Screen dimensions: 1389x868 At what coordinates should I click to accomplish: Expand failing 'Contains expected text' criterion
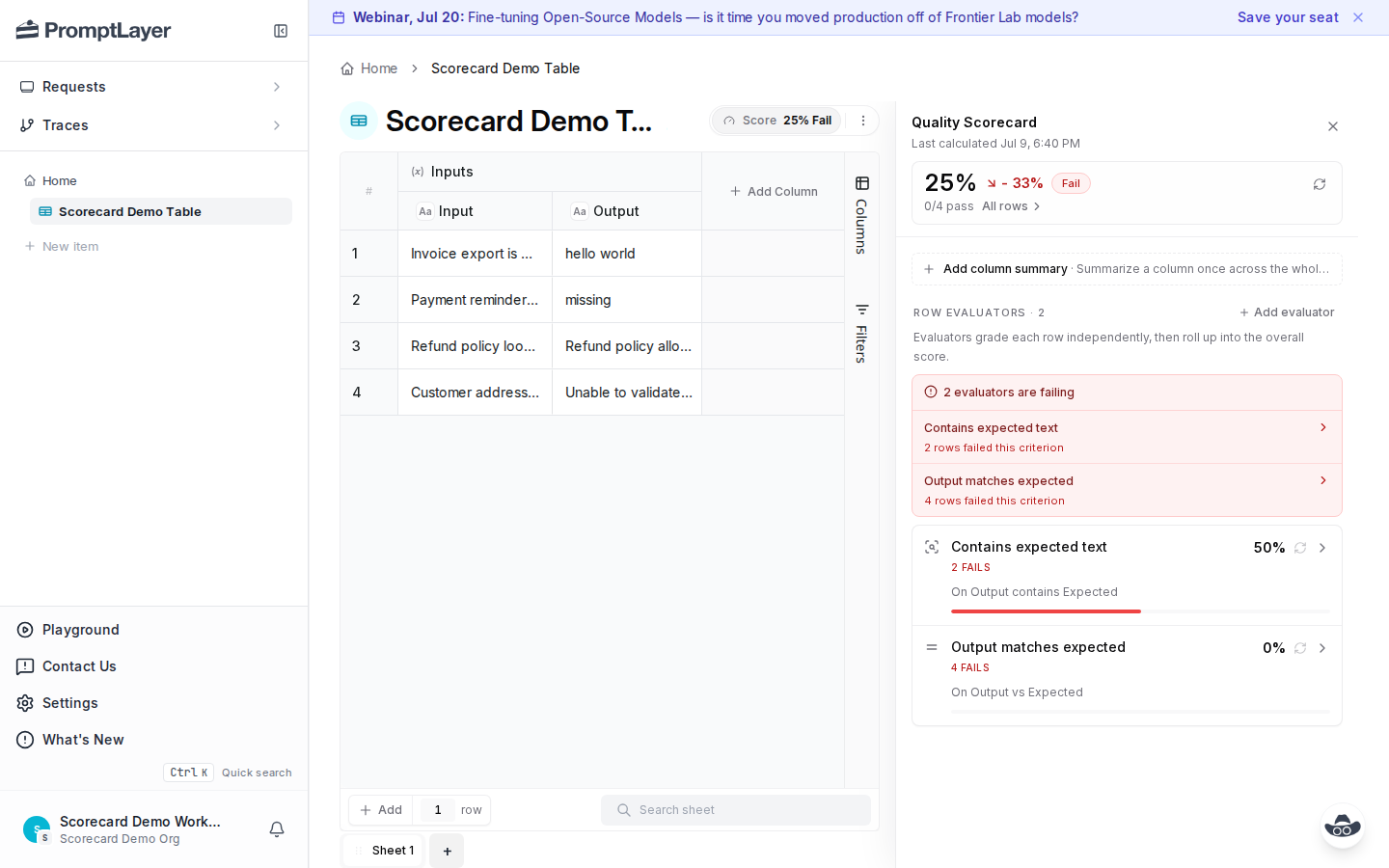coord(1127,437)
